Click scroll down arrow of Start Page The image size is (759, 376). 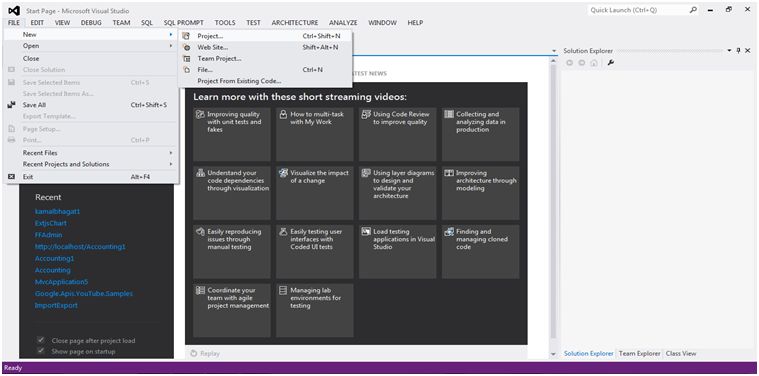point(554,355)
